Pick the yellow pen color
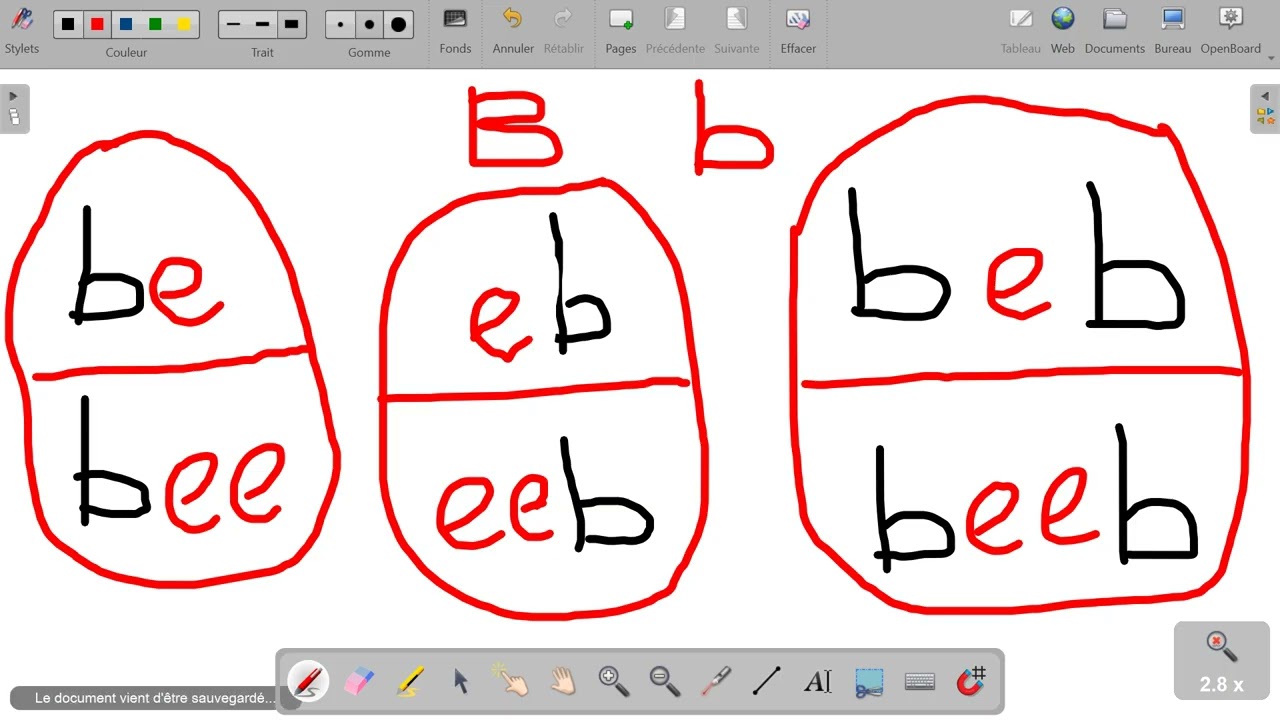This screenshot has width=1280, height=720. pyautogui.click(x=184, y=24)
